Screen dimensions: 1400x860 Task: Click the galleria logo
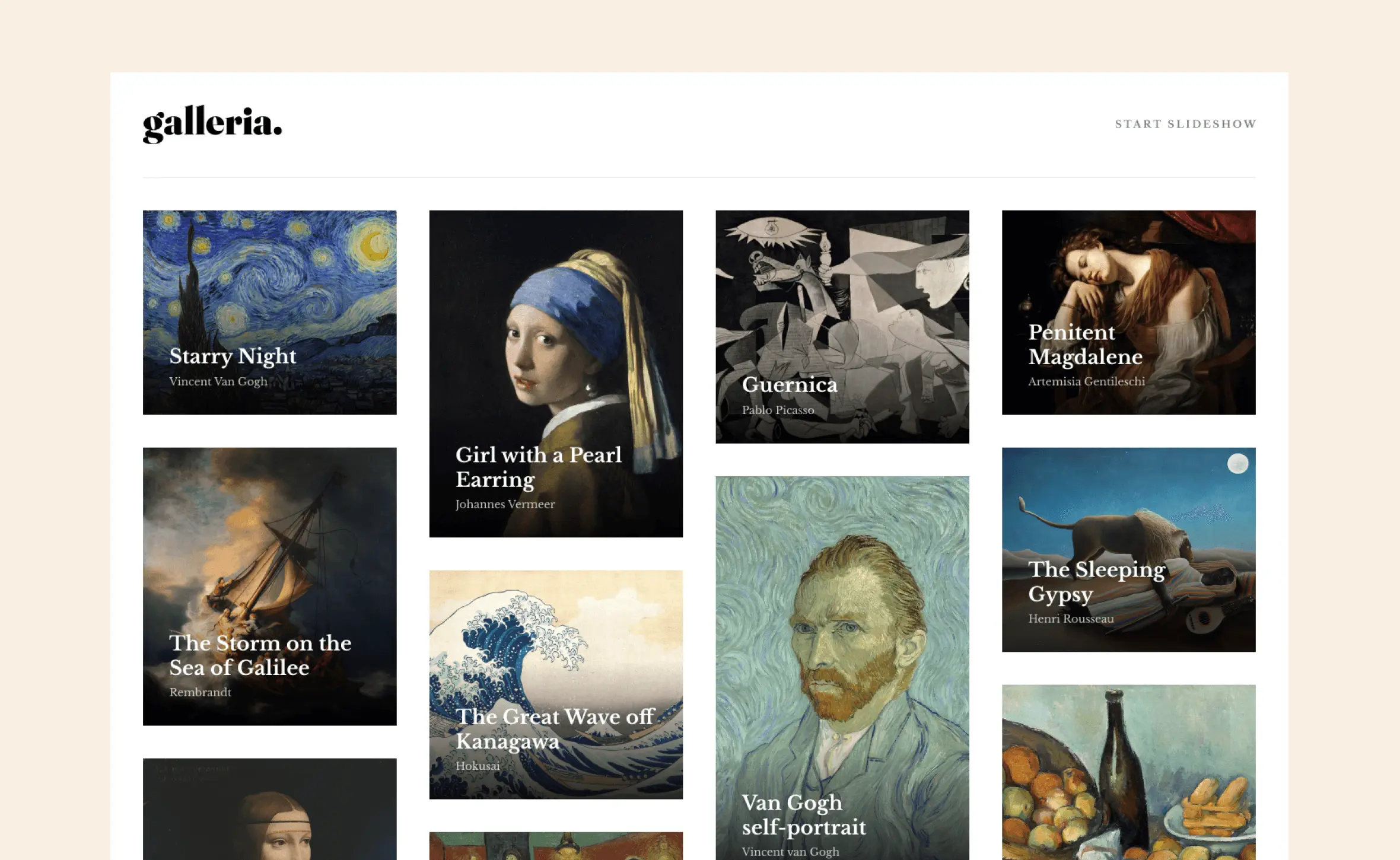coord(212,123)
